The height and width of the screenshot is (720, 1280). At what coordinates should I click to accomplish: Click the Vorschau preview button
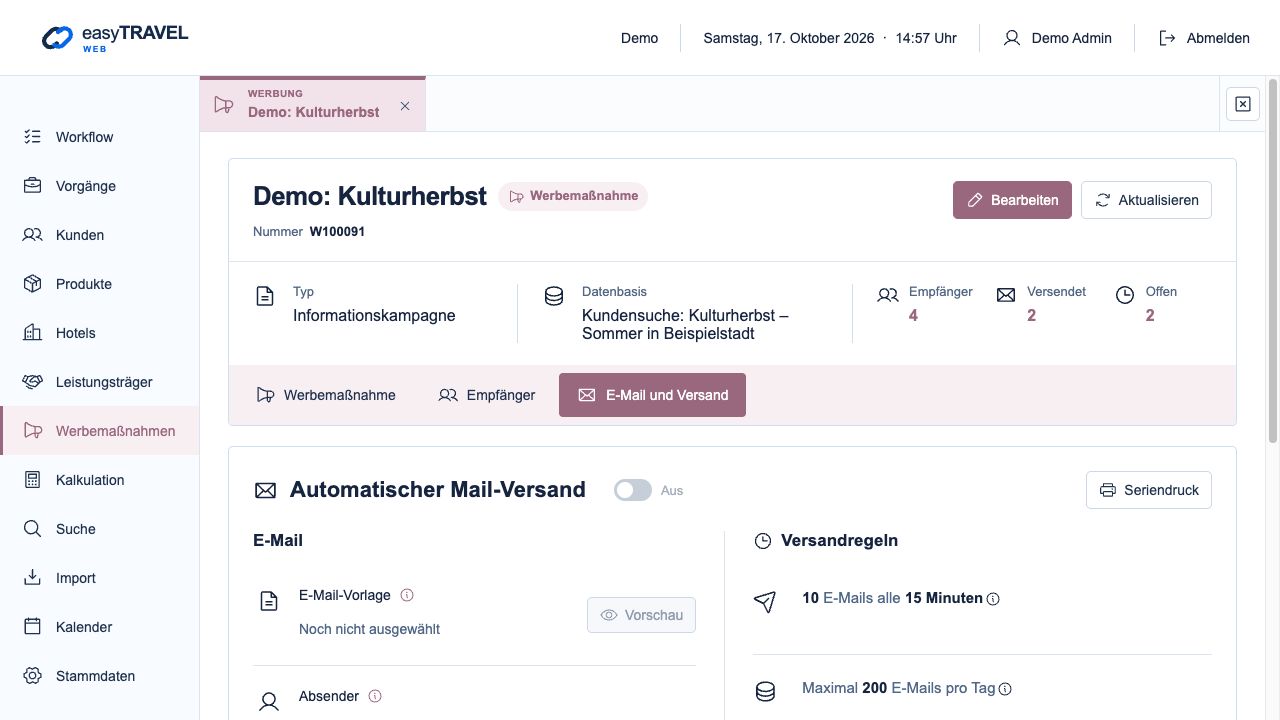642,615
